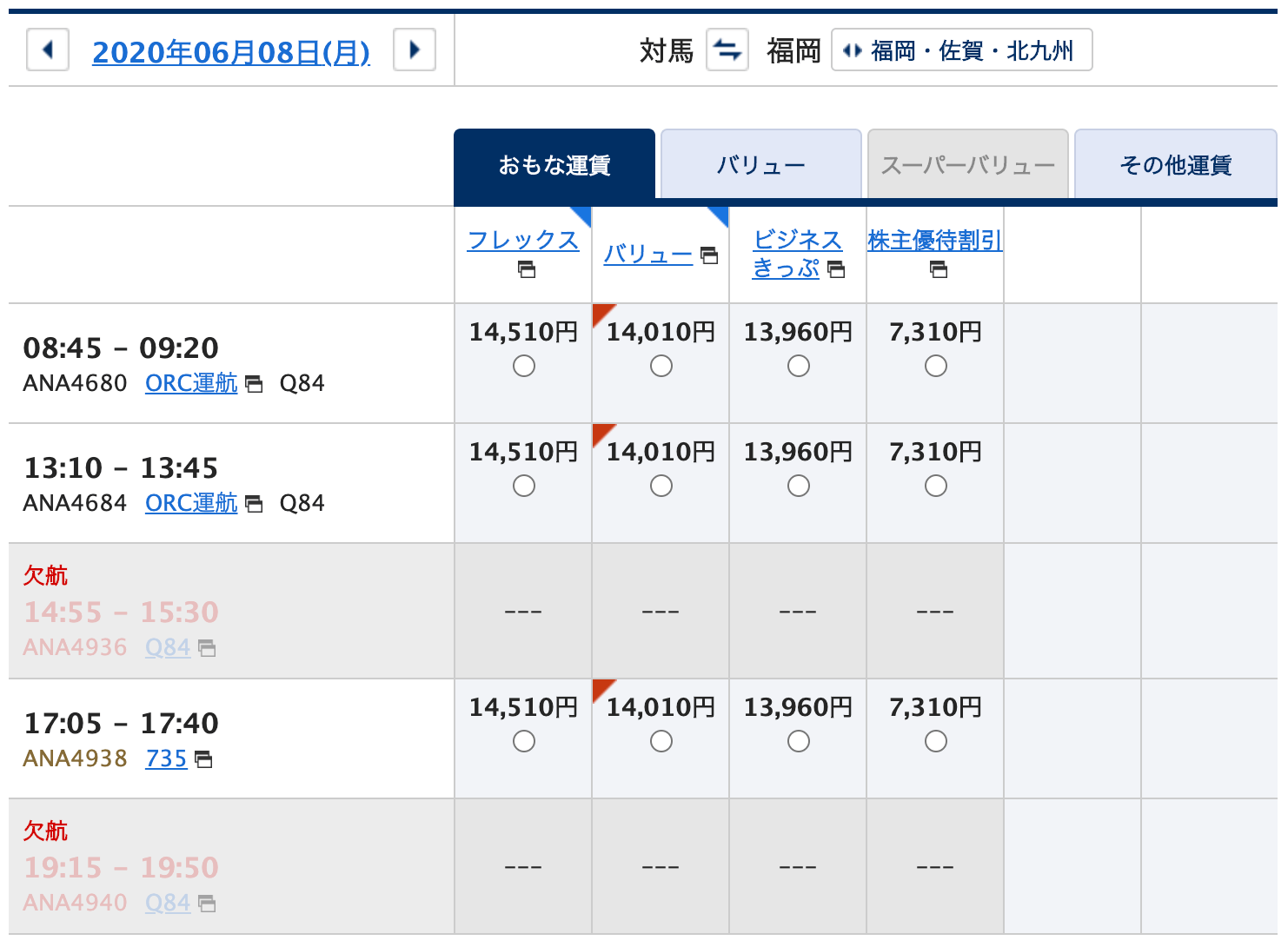
Task: Switch to the その他運賃 tab
Action: [x=1176, y=165]
